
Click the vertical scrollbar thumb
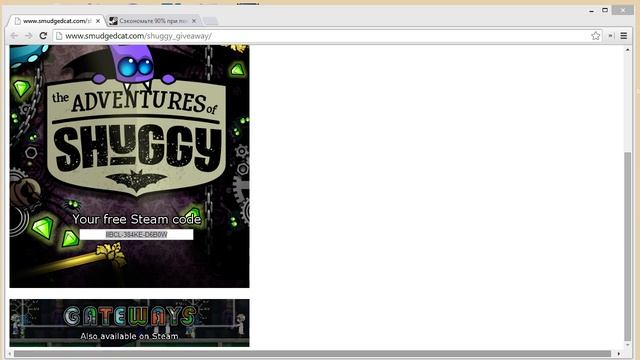pos(628,246)
